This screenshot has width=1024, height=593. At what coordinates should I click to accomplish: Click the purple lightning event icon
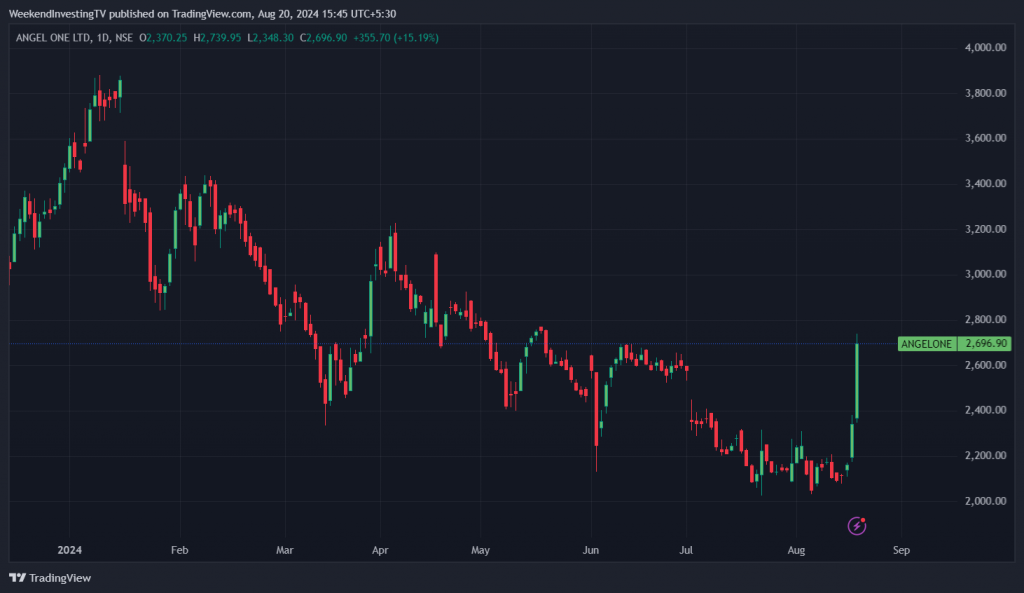(856, 526)
